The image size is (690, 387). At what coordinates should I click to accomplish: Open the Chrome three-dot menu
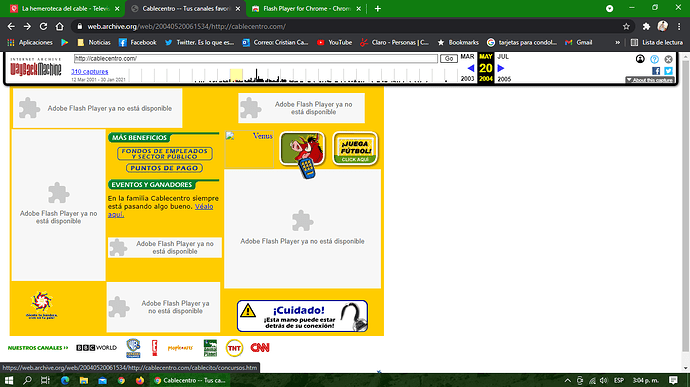pyautogui.click(x=679, y=26)
